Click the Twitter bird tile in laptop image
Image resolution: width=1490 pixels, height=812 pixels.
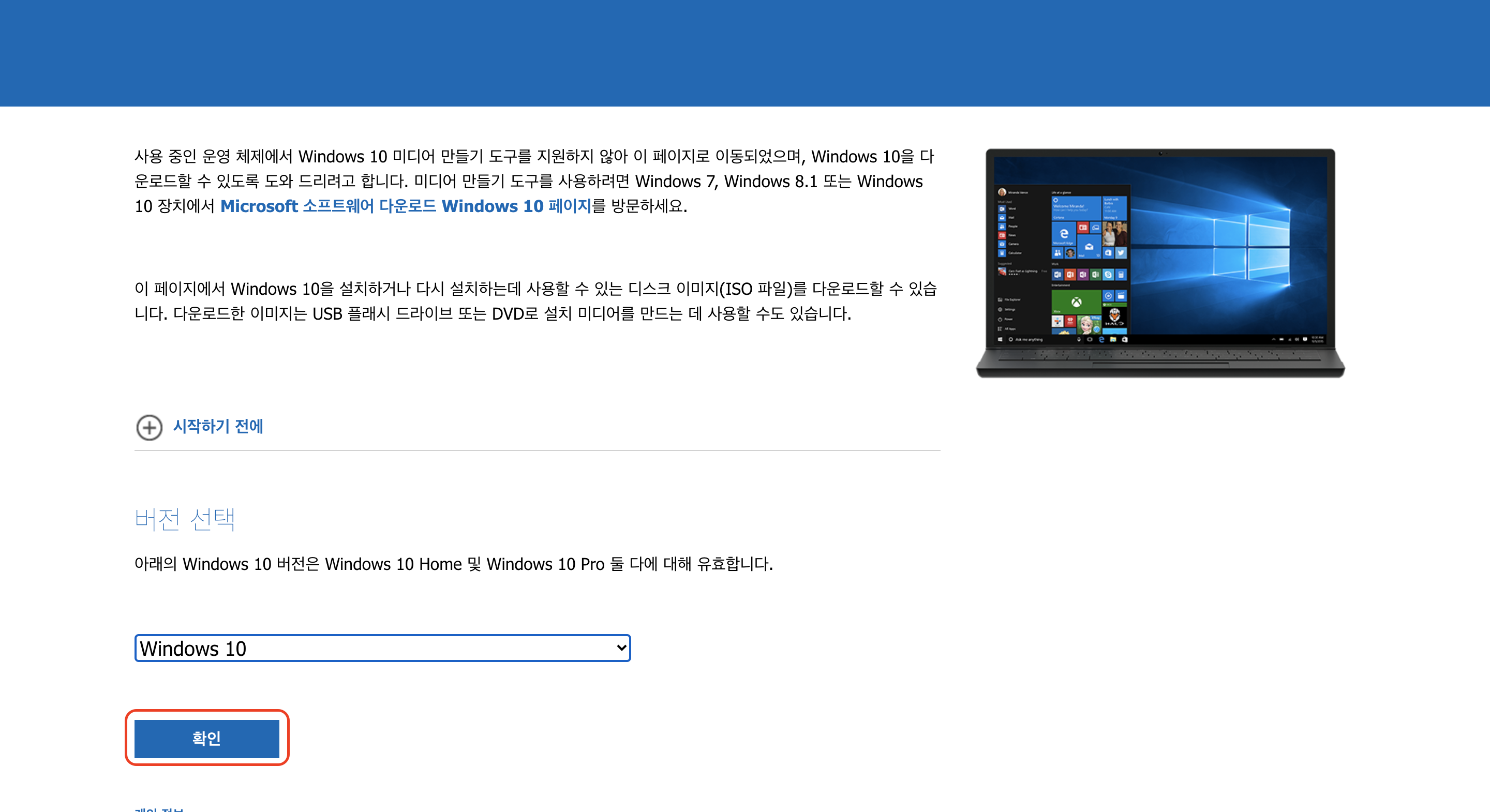(1121, 253)
